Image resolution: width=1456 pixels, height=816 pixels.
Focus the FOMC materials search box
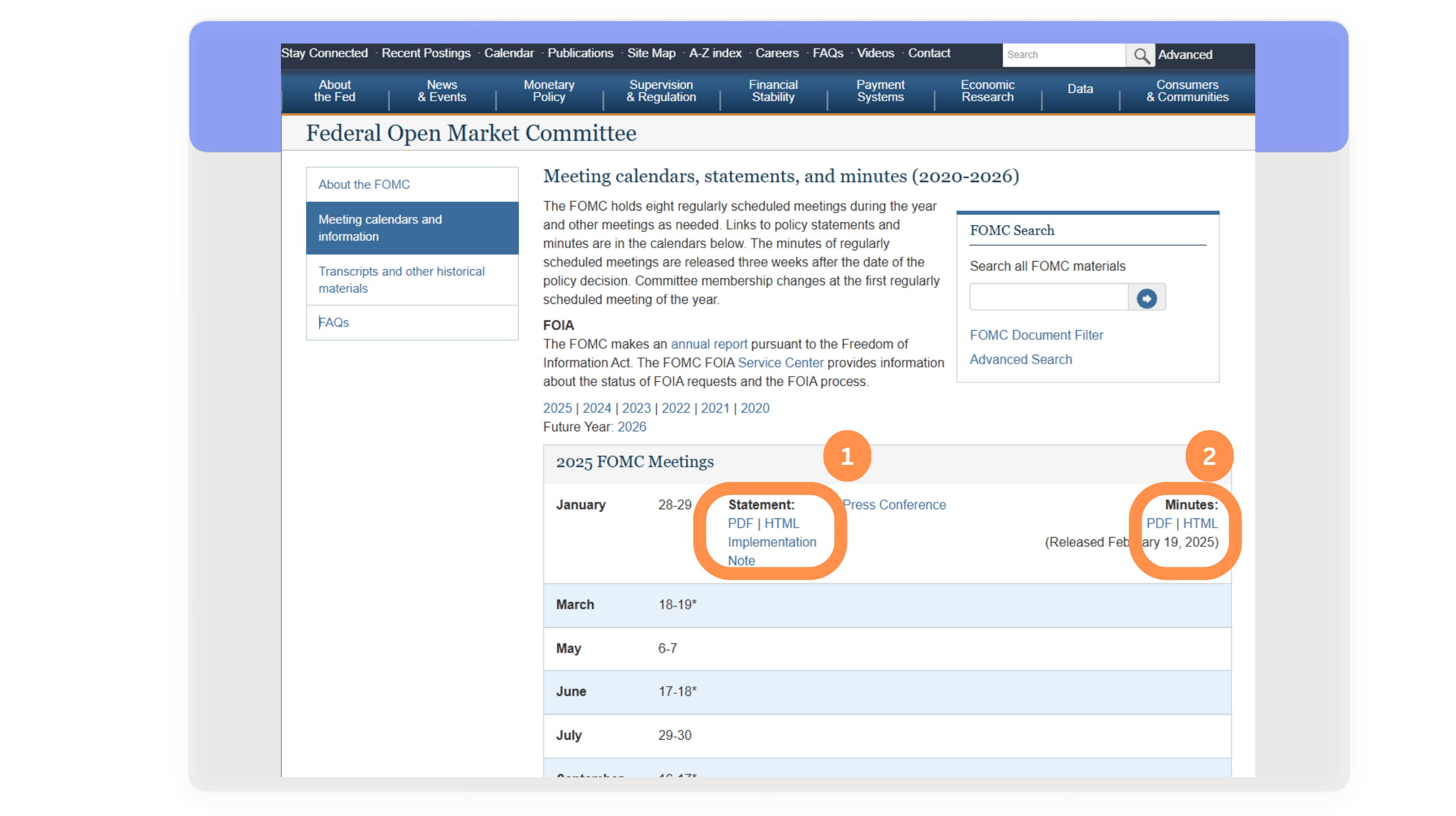tap(1049, 298)
